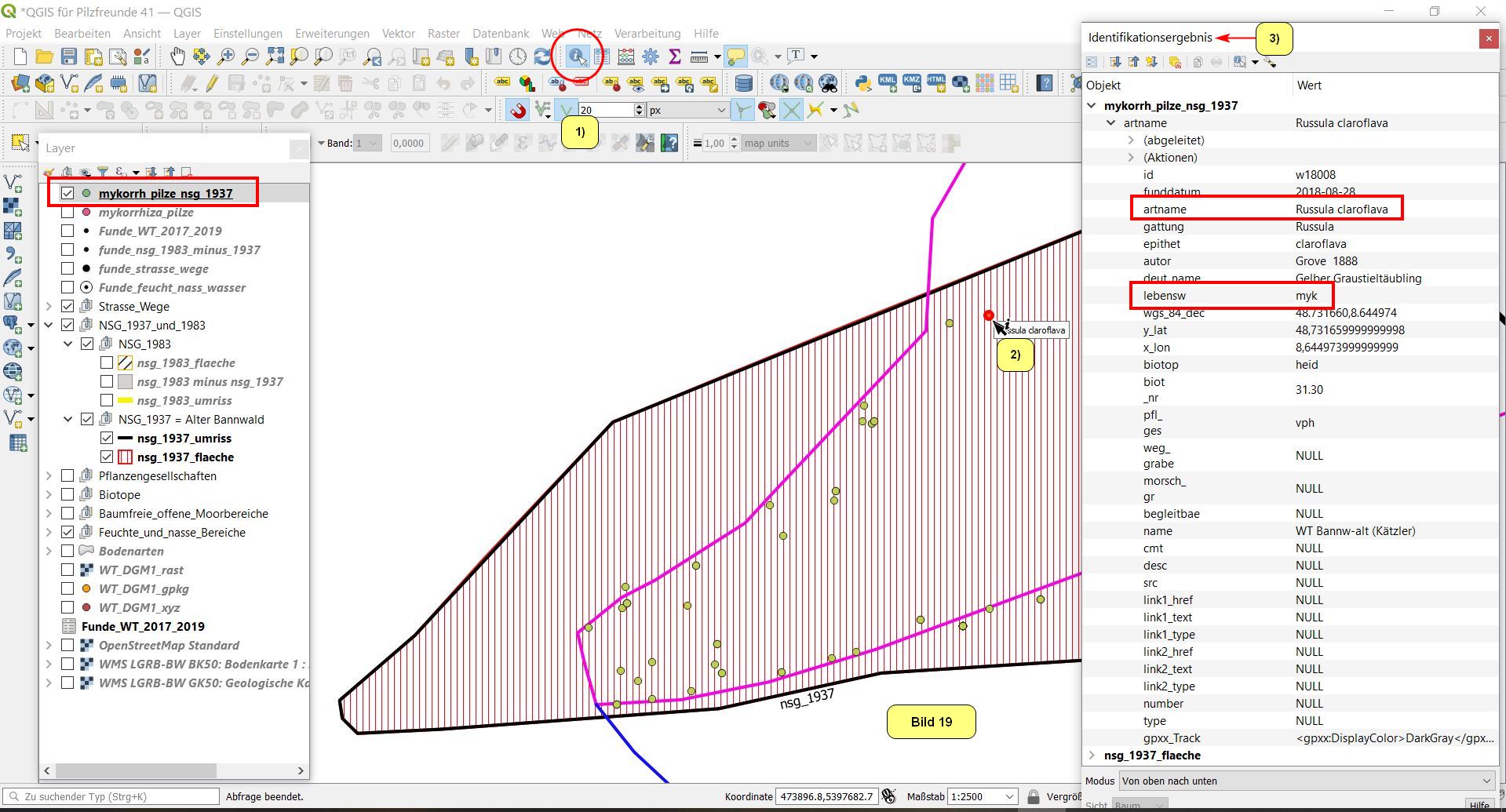Enable the Funde_WT_2017_2019 layer checkbox

(67, 231)
